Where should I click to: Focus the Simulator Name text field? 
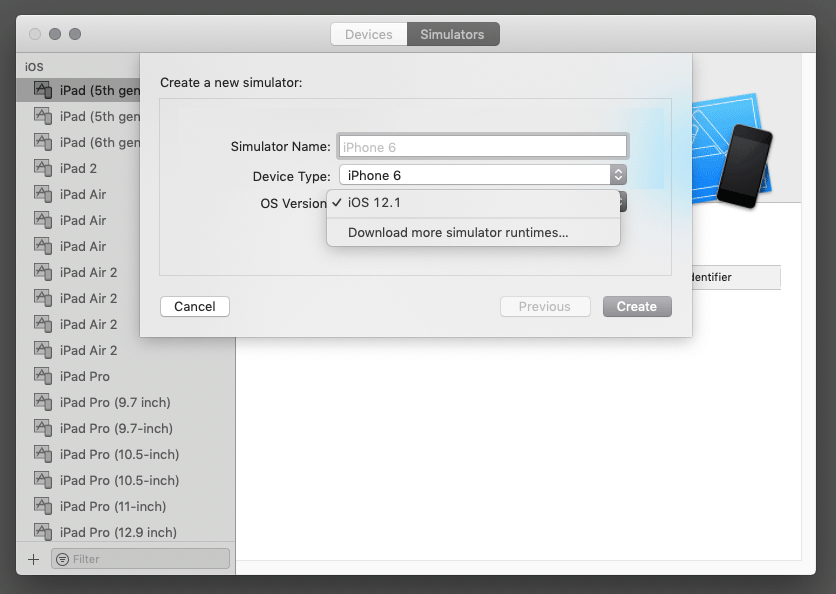tap(483, 147)
